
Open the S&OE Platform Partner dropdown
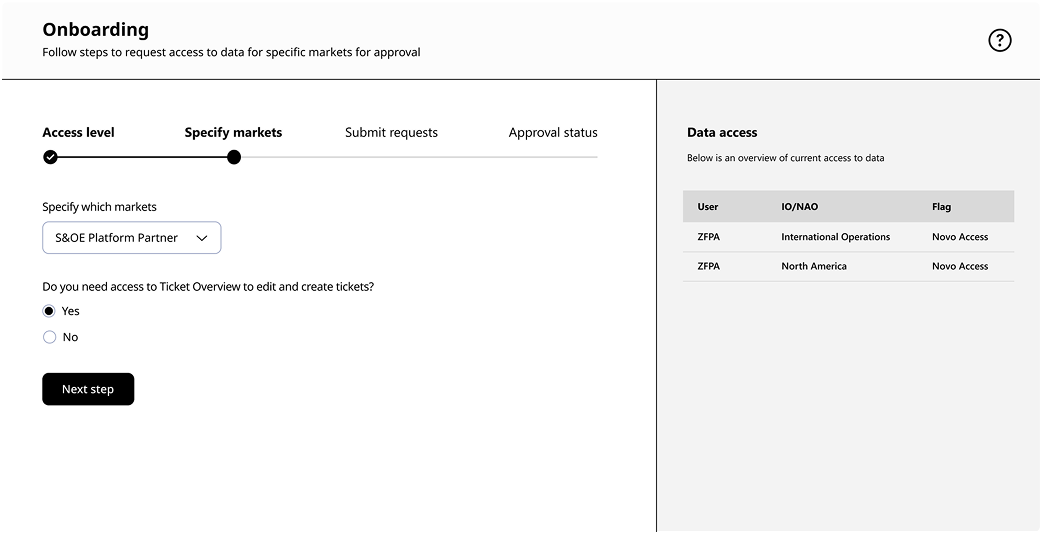(x=132, y=238)
